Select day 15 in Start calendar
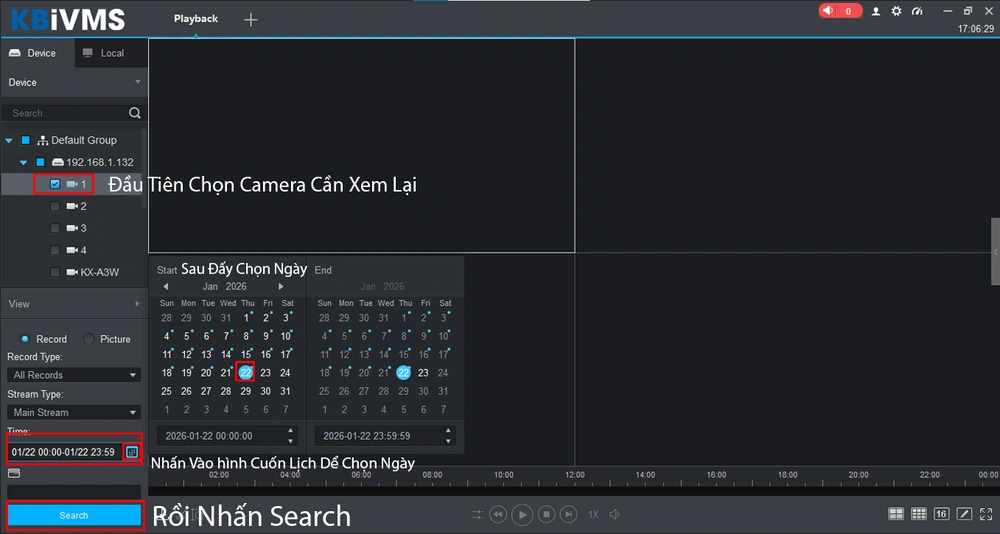 coord(246,354)
